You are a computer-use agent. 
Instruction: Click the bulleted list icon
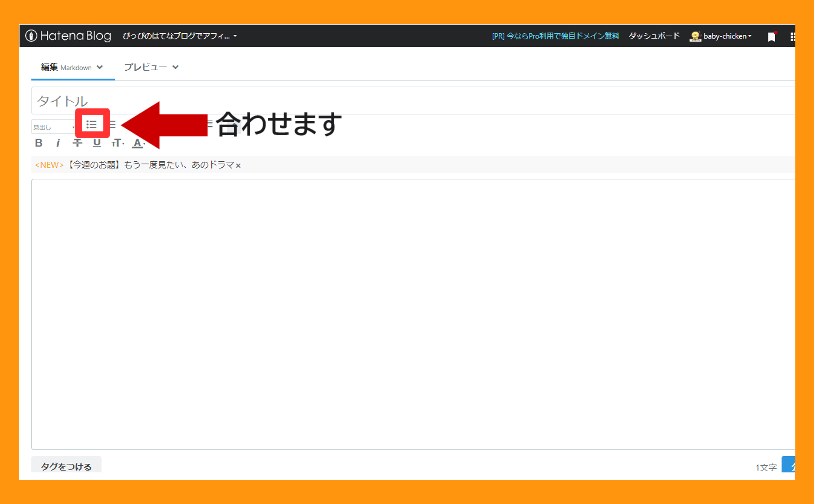(92, 125)
